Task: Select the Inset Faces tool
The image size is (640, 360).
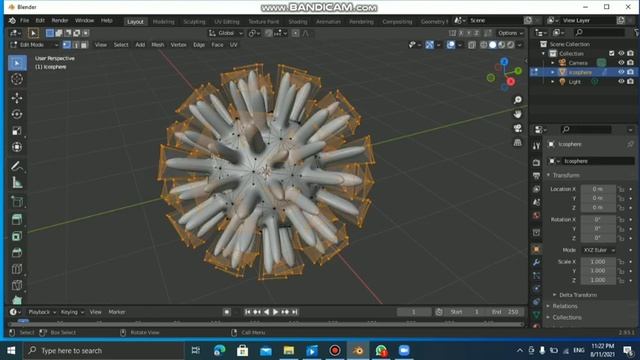Action: tap(17, 236)
